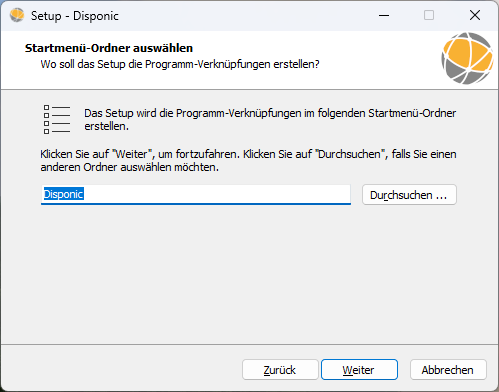The height and width of the screenshot is (392, 499).
Task: Click the instruction starting 'Klicken Sie auf'
Action: pos(248,161)
